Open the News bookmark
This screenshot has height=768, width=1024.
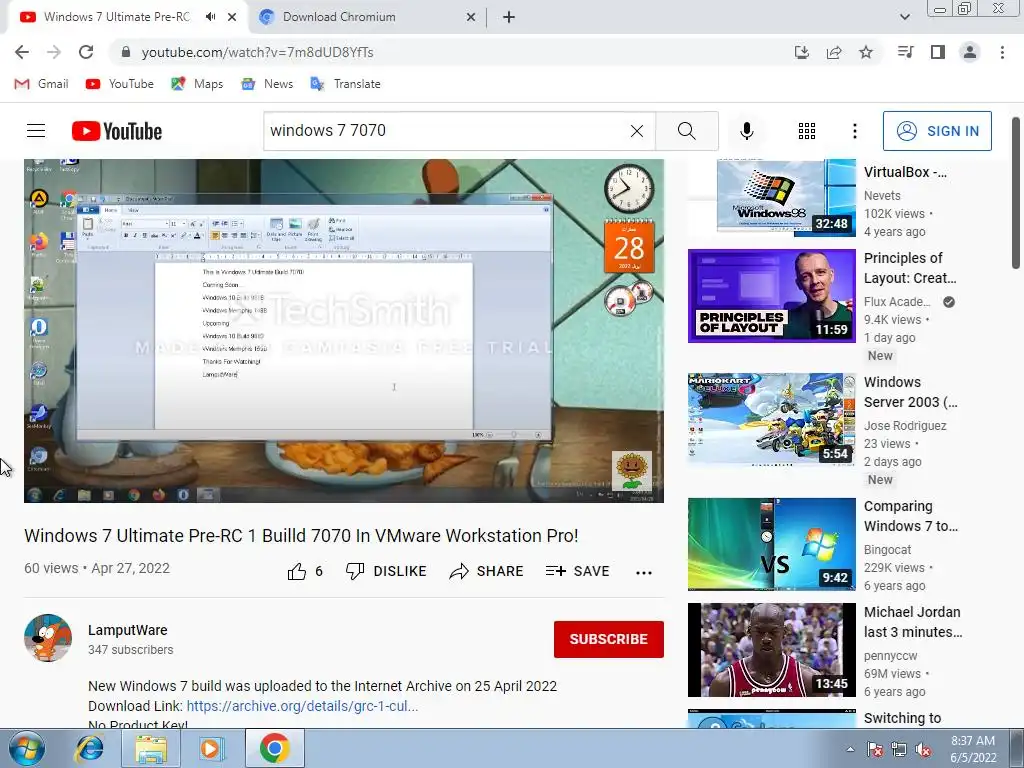pos(267,84)
